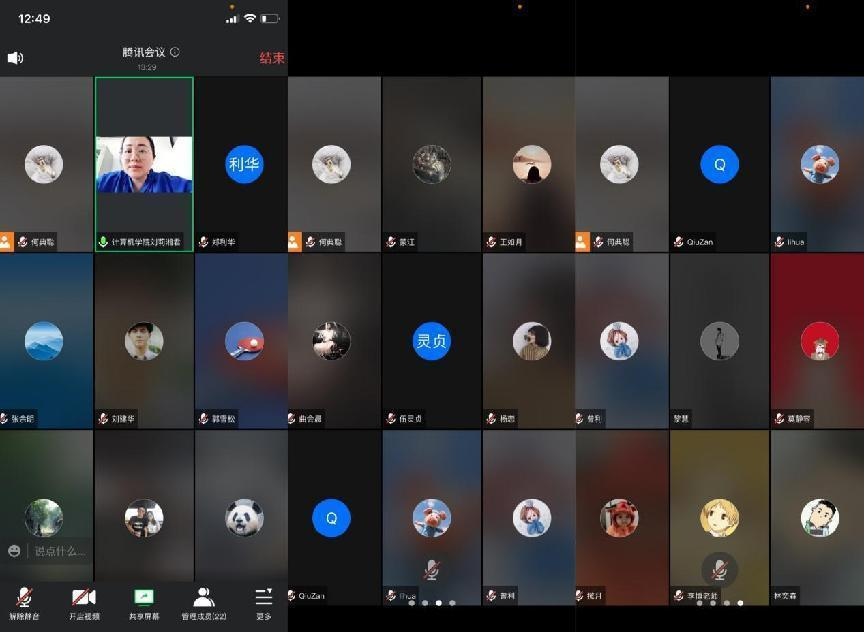Tap the speaker audio output icon

click(15, 58)
